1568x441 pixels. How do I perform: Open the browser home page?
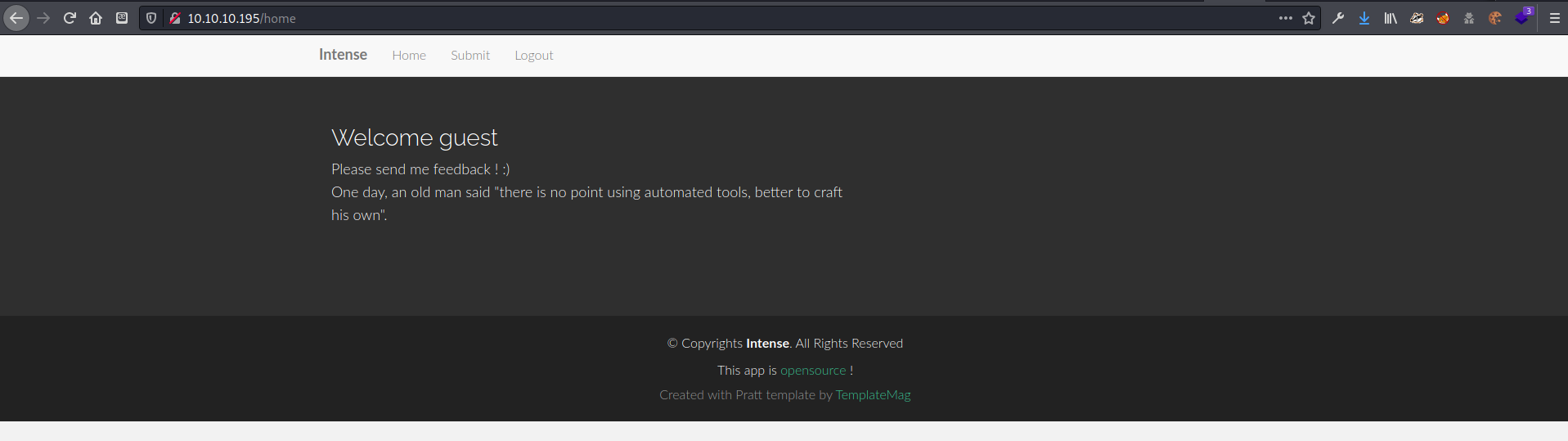96,18
